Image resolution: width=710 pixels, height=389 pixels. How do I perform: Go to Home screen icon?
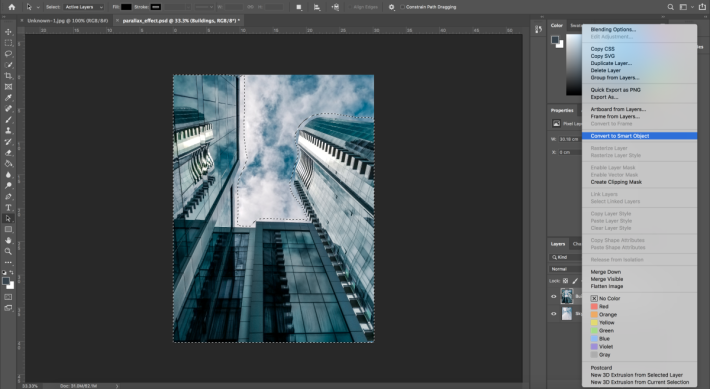point(12,7)
